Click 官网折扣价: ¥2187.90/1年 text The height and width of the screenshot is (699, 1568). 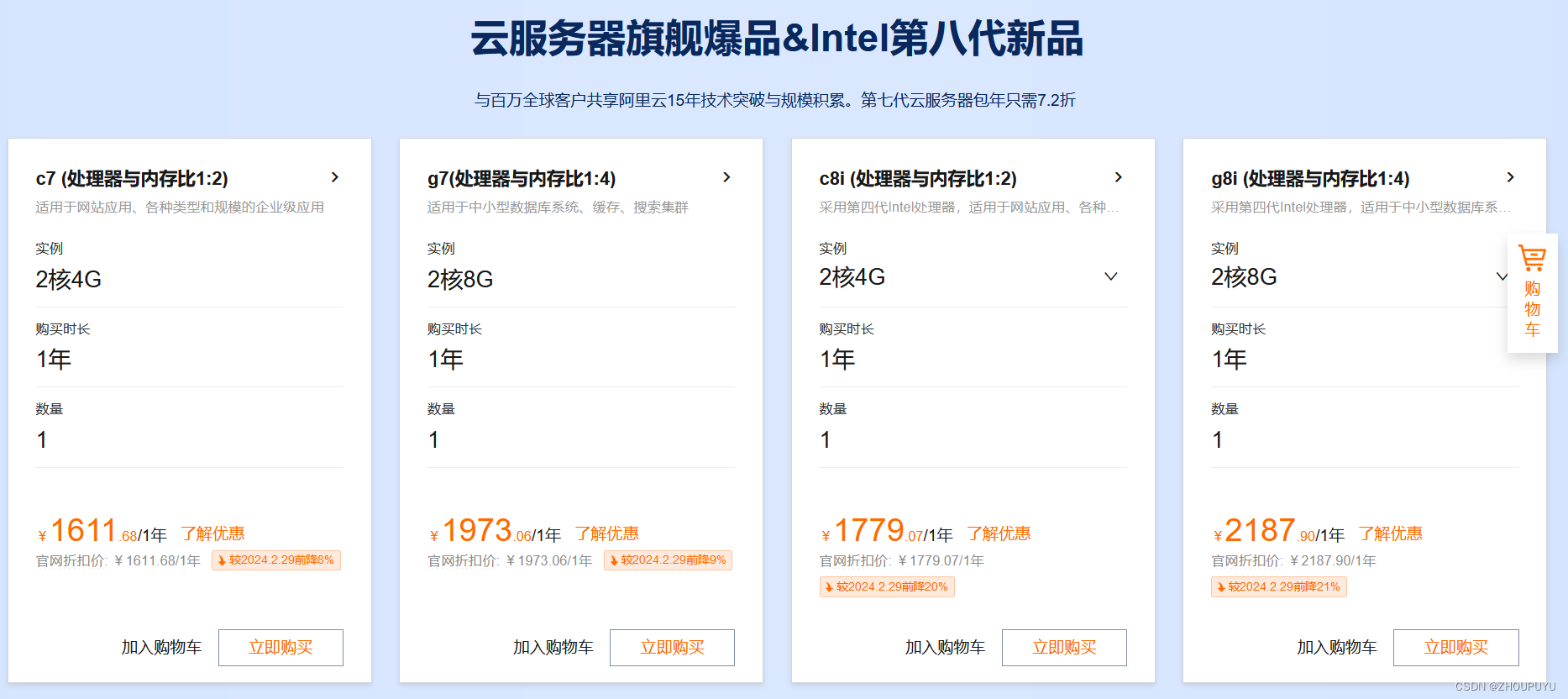[x=1294, y=560]
